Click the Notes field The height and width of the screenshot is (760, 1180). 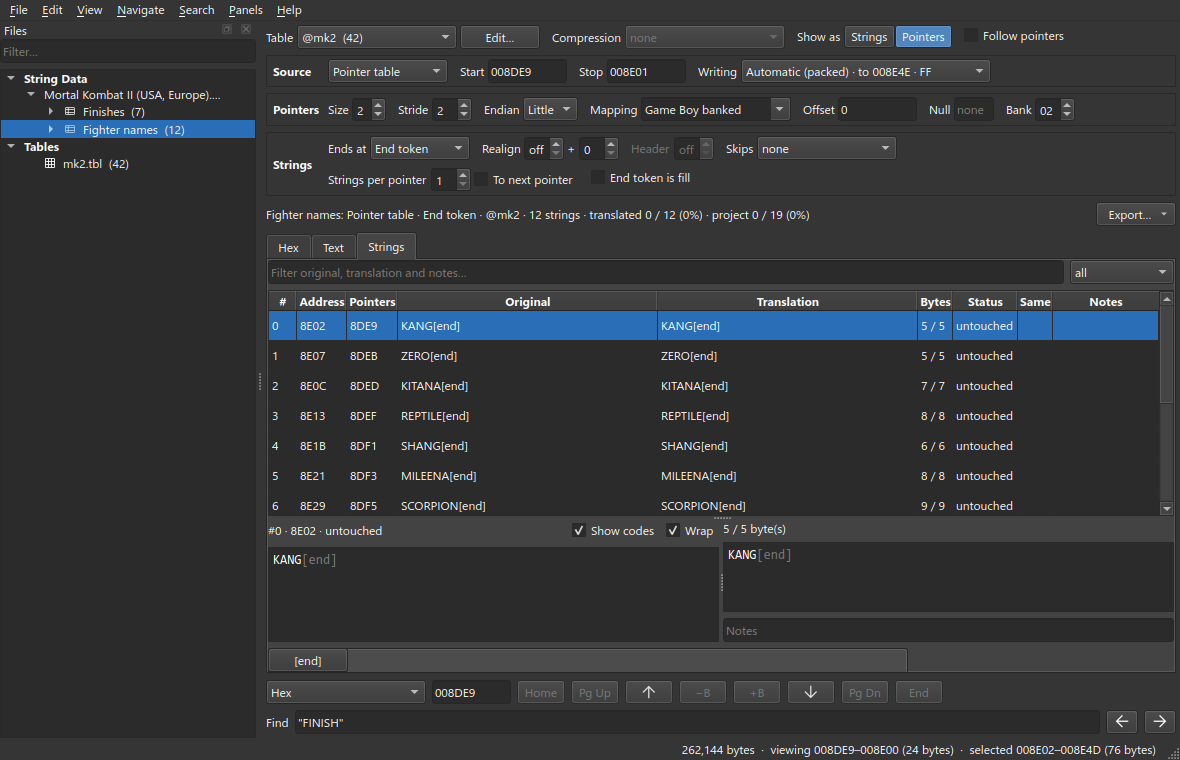[947, 631]
